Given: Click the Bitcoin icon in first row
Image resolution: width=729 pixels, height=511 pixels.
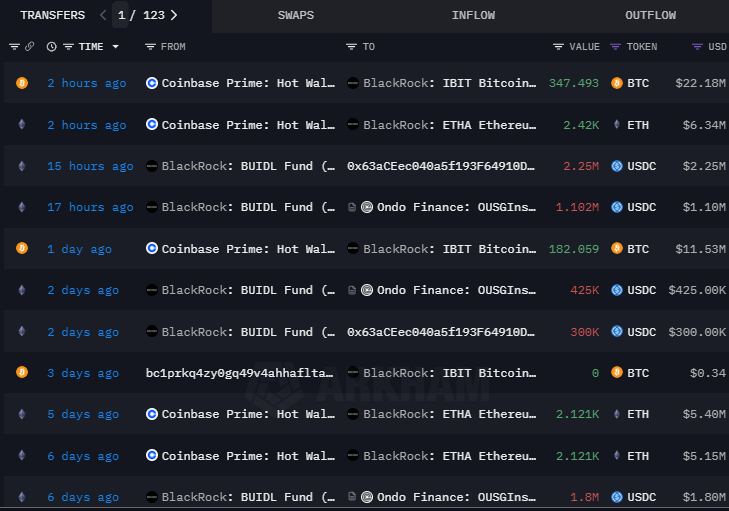Looking at the screenshot, I should click(22, 84).
